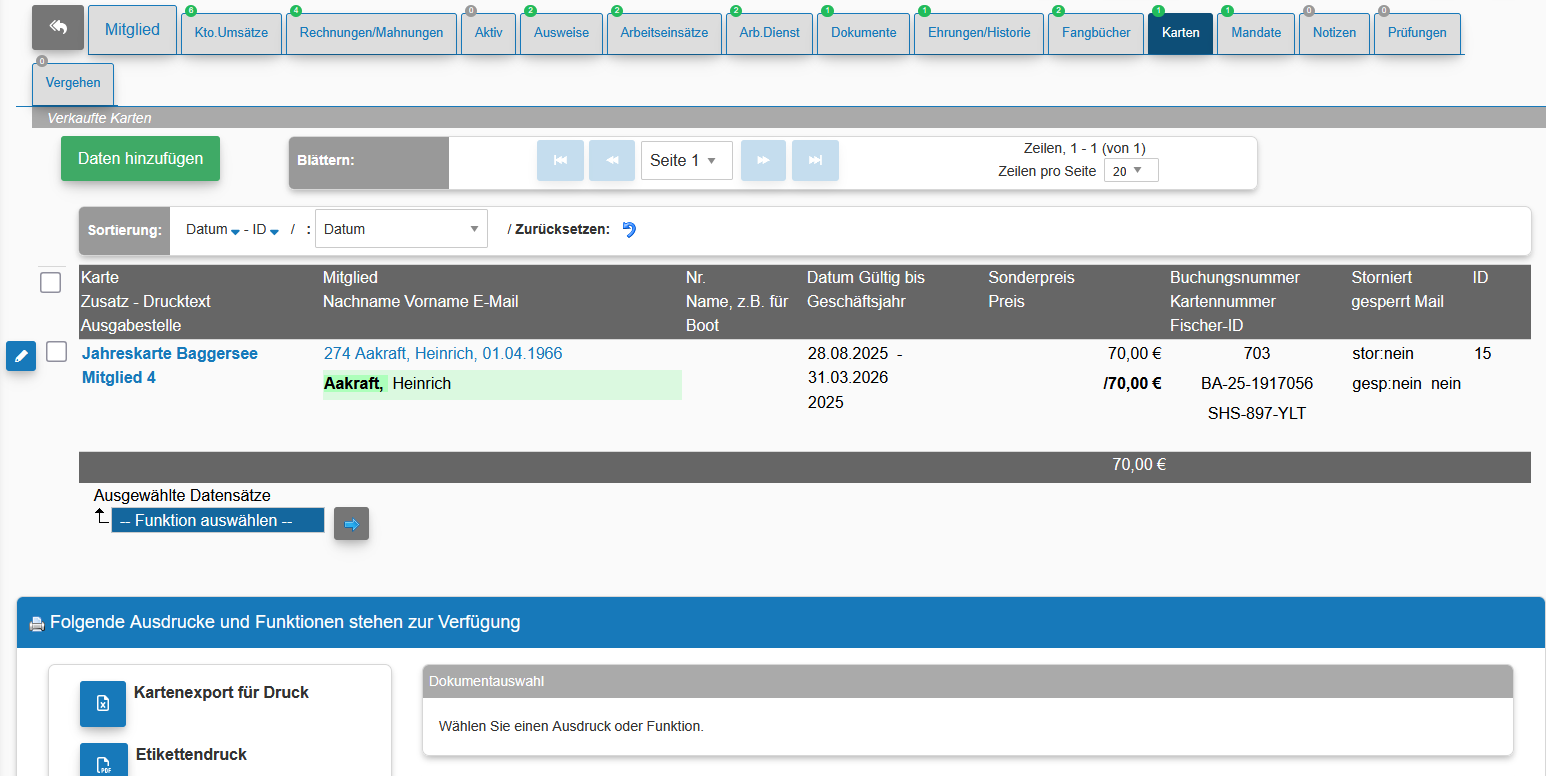Screen dimensions: 1546x776
Task: Click card number BA-25-1917056
Action: pos(1257,384)
